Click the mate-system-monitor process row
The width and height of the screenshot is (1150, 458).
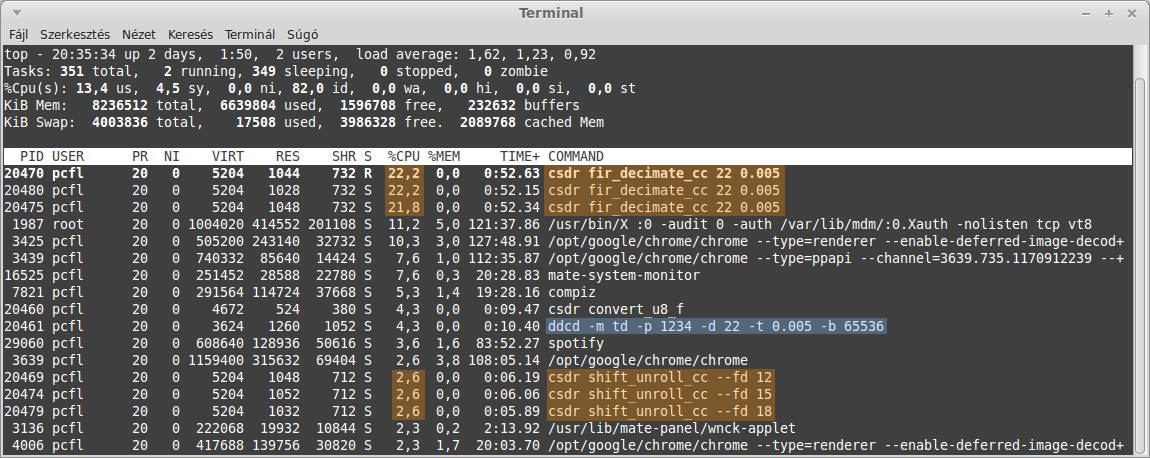pos(565,275)
